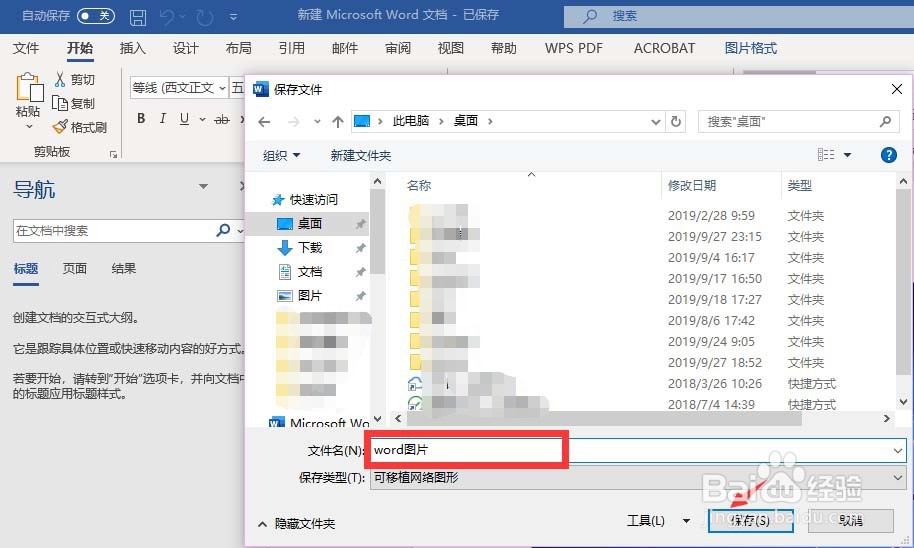
Task: Click the 保存(S) button
Action: [x=751, y=520]
